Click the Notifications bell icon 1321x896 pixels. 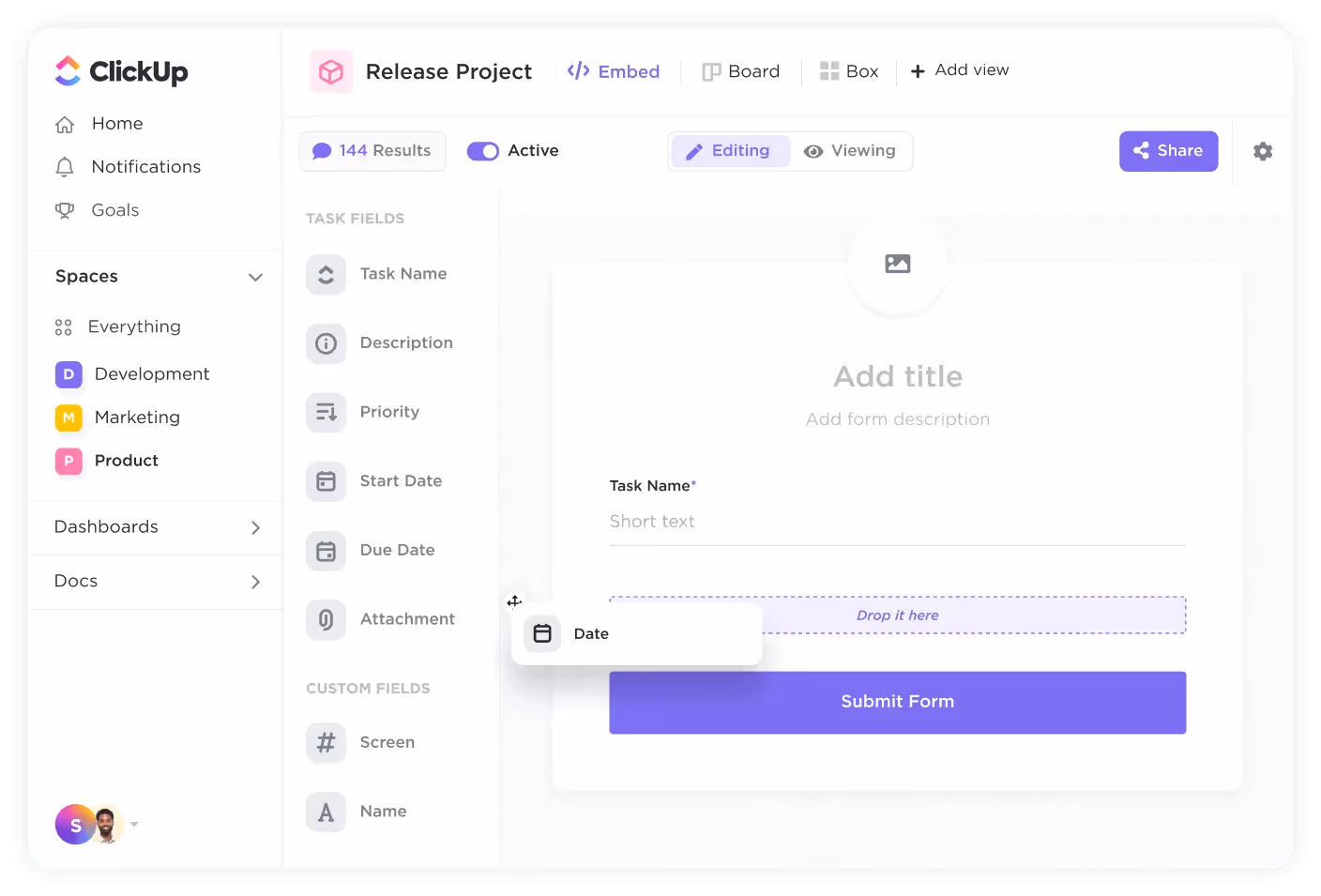point(65,167)
